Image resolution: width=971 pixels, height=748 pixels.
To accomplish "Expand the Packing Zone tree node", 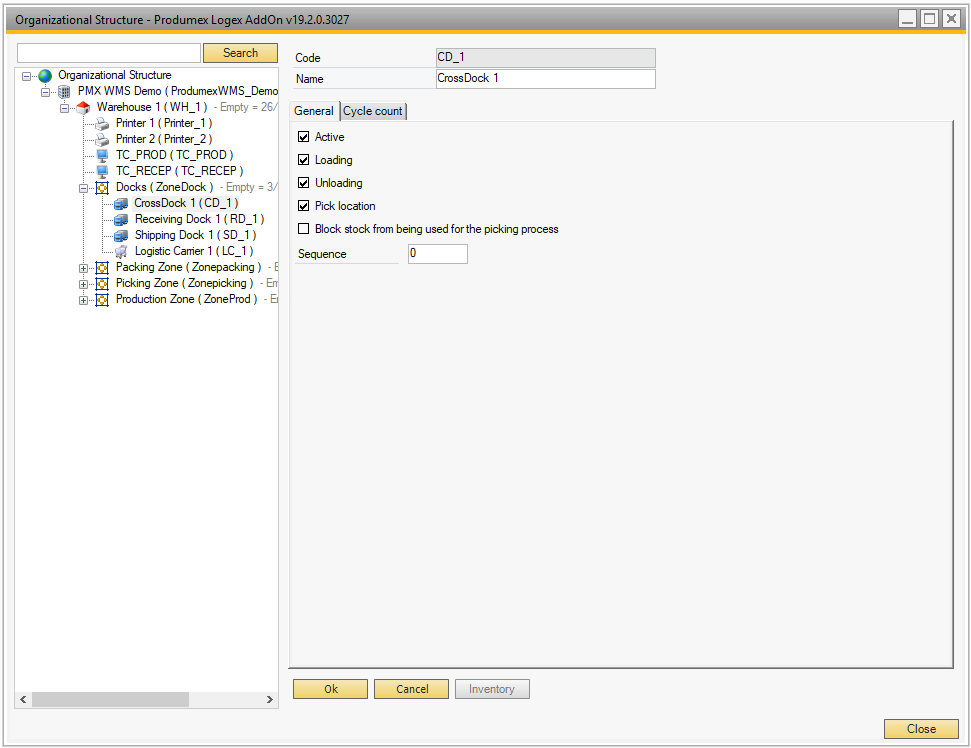I will click(84, 268).
